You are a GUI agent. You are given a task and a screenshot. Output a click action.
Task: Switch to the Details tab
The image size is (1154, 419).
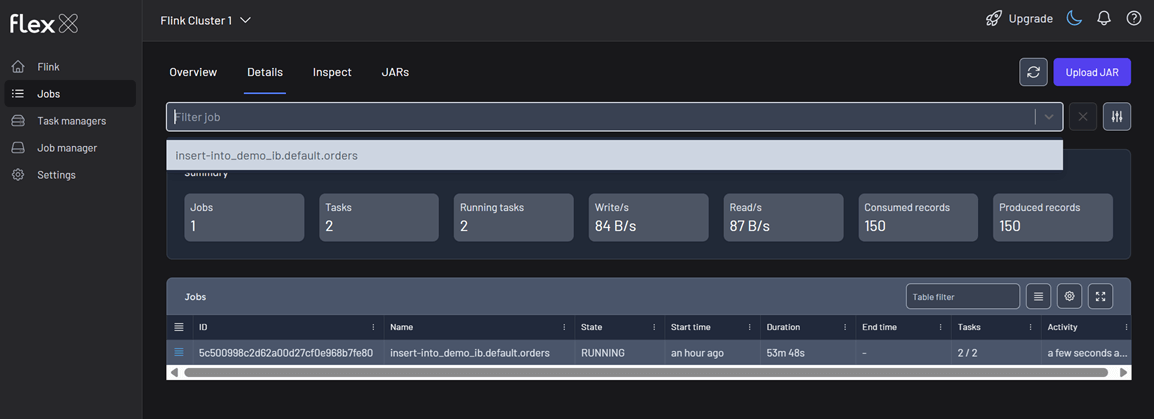tap(265, 72)
